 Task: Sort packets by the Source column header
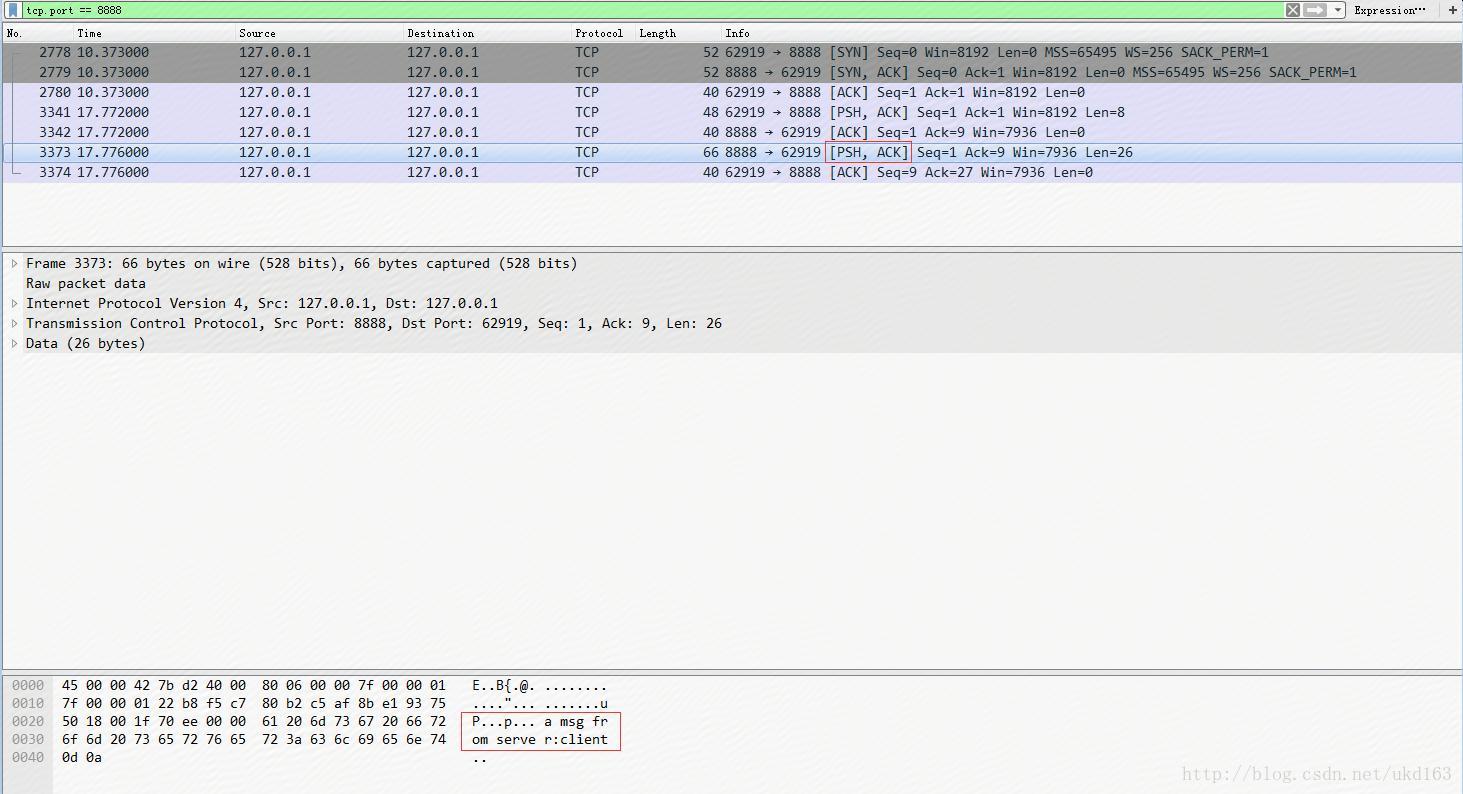click(319, 33)
